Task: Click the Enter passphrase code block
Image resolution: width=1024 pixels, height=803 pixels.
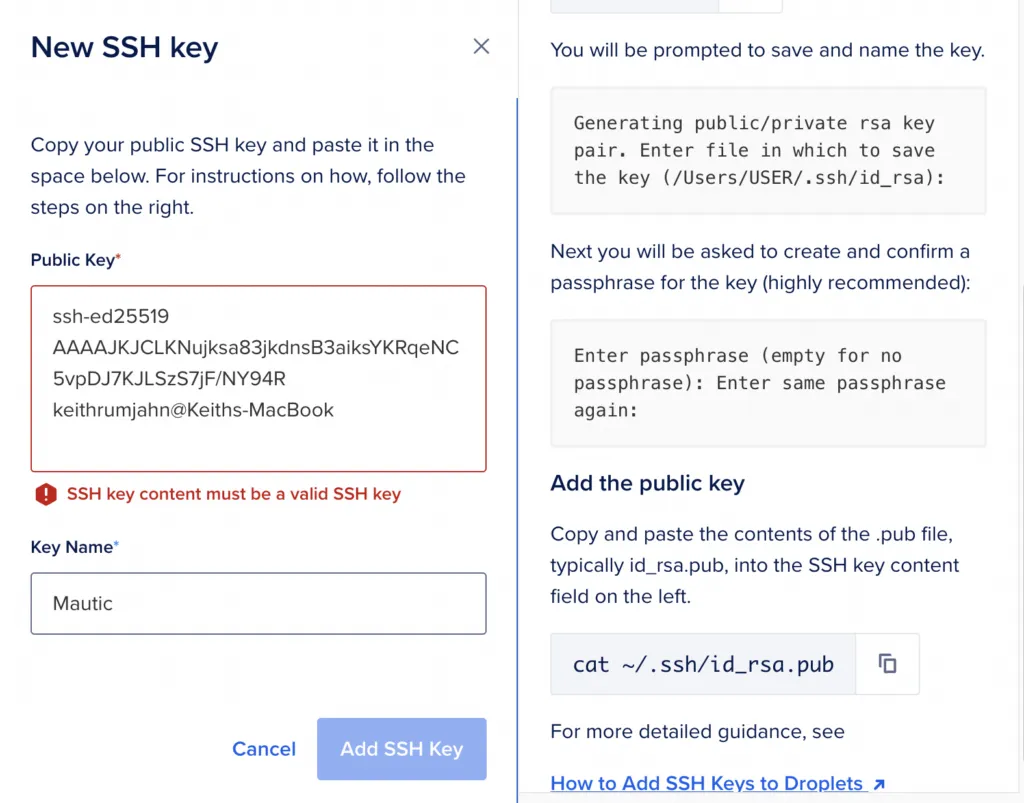Action: (x=768, y=383)
